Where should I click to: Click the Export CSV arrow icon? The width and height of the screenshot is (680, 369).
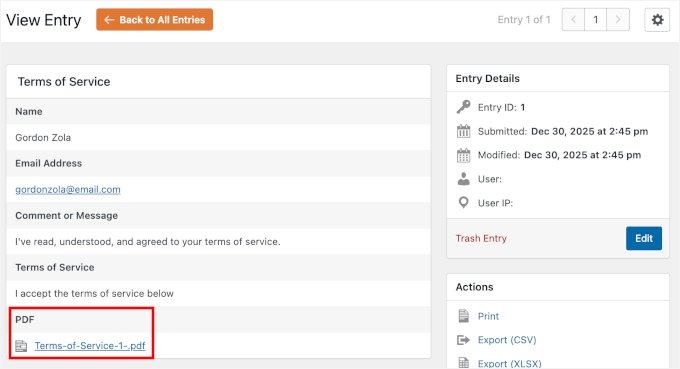click(x=463, y=340)
